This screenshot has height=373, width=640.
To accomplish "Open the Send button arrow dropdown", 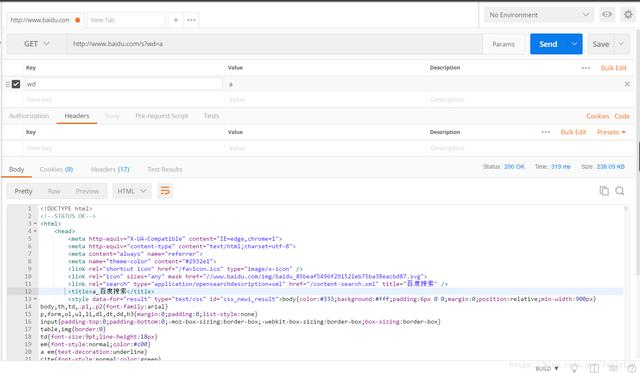I will pos(574,44).
